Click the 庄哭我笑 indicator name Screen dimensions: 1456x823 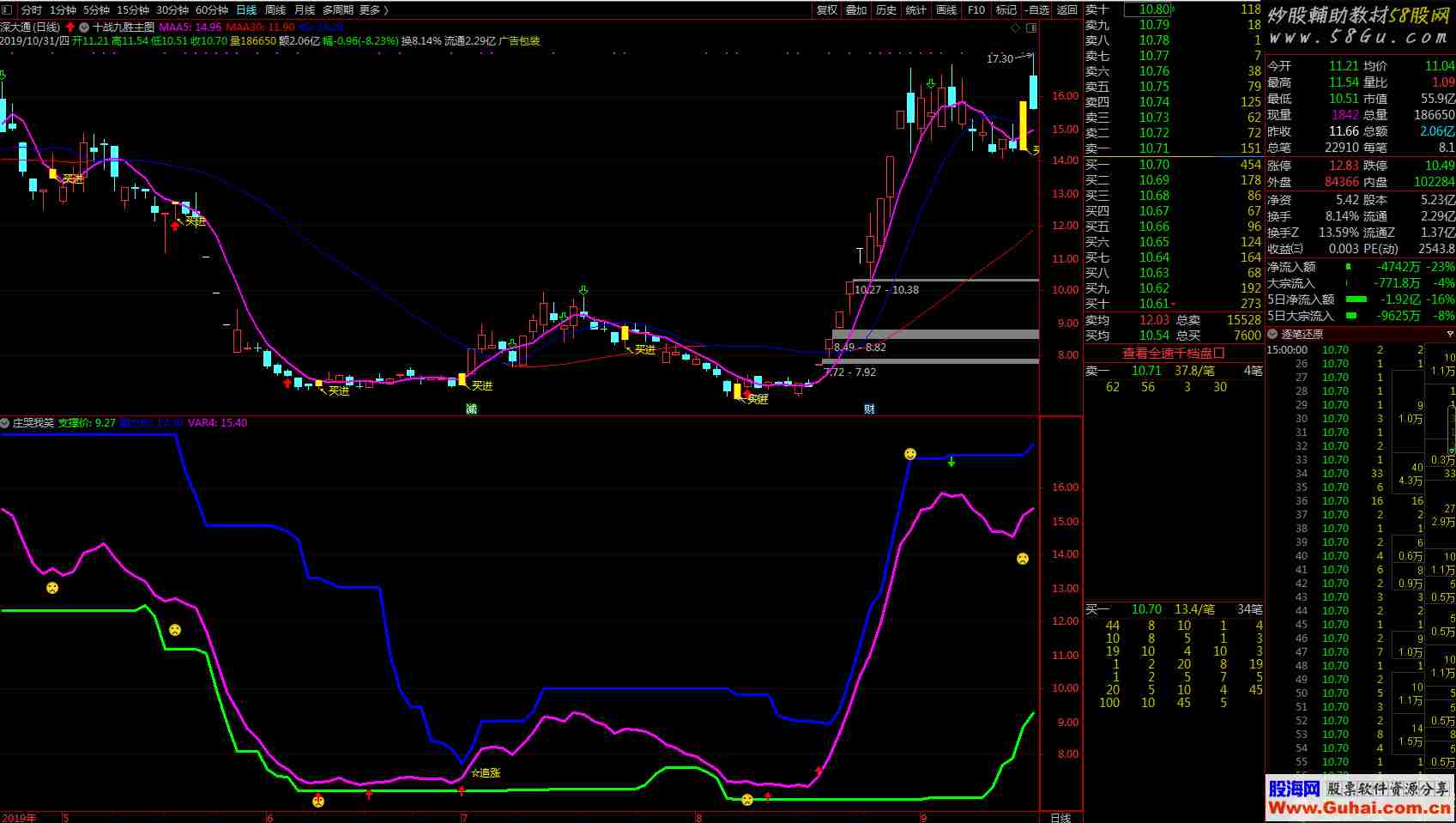33,423
